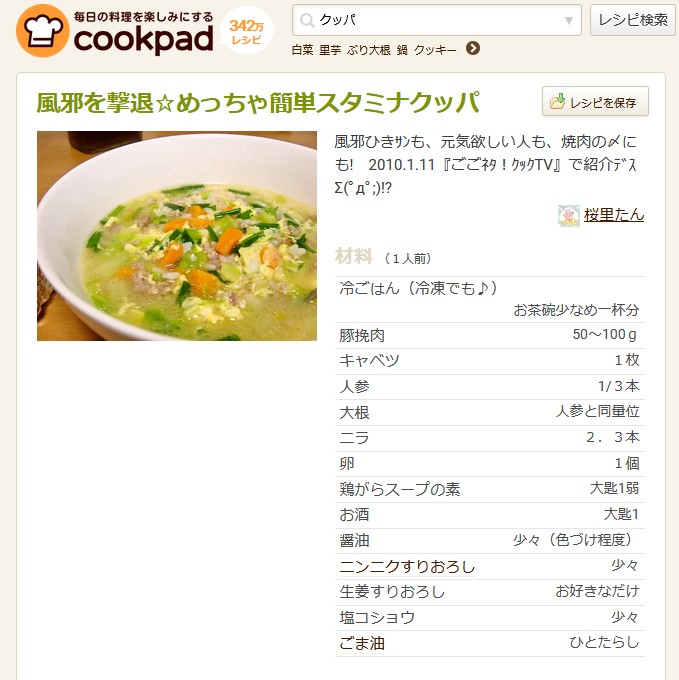679x680 pixels.
Task: Select the クッキー trending keyword
Action: (x=435, y=50)
